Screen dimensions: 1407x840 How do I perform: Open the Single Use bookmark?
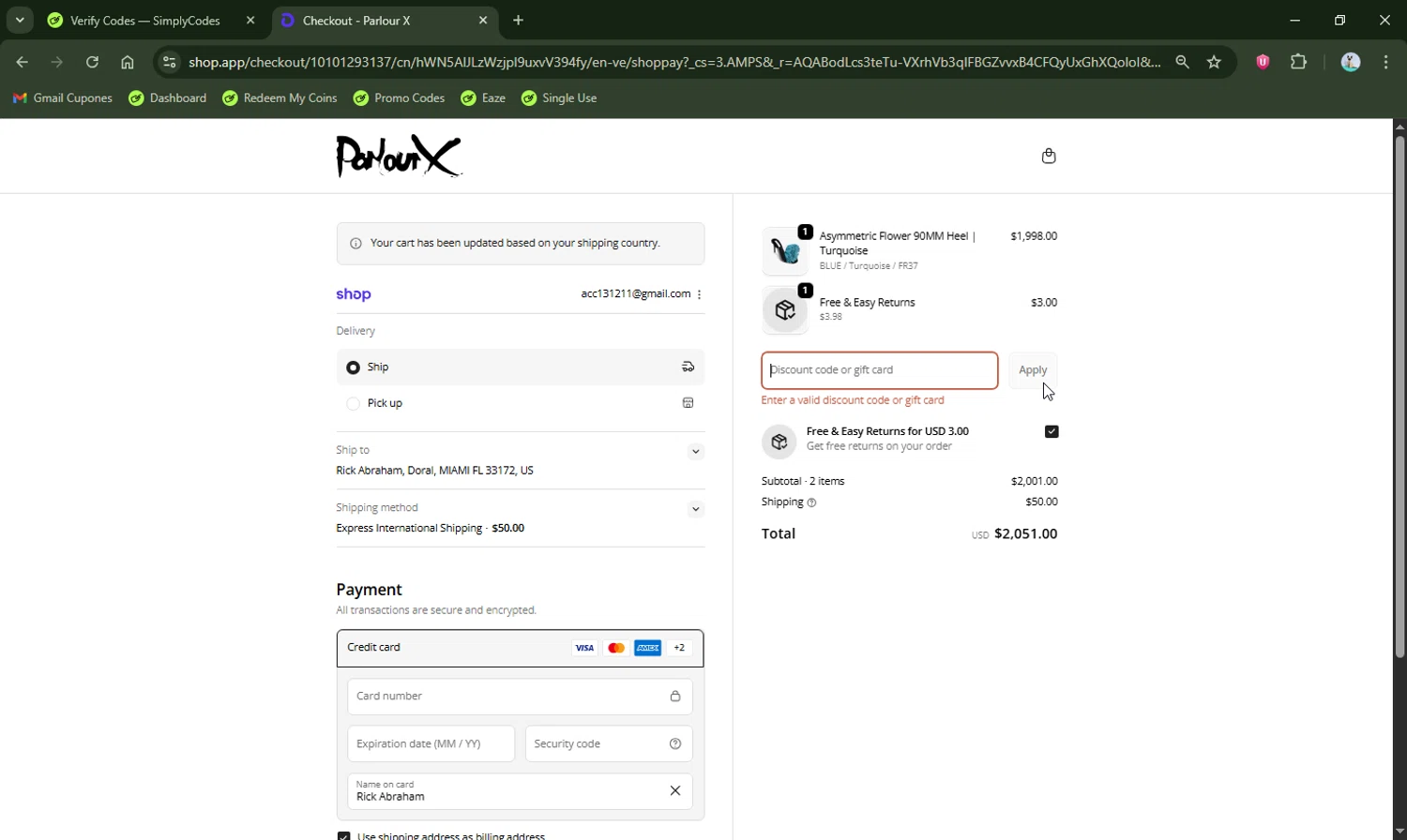tap(559, 98)
